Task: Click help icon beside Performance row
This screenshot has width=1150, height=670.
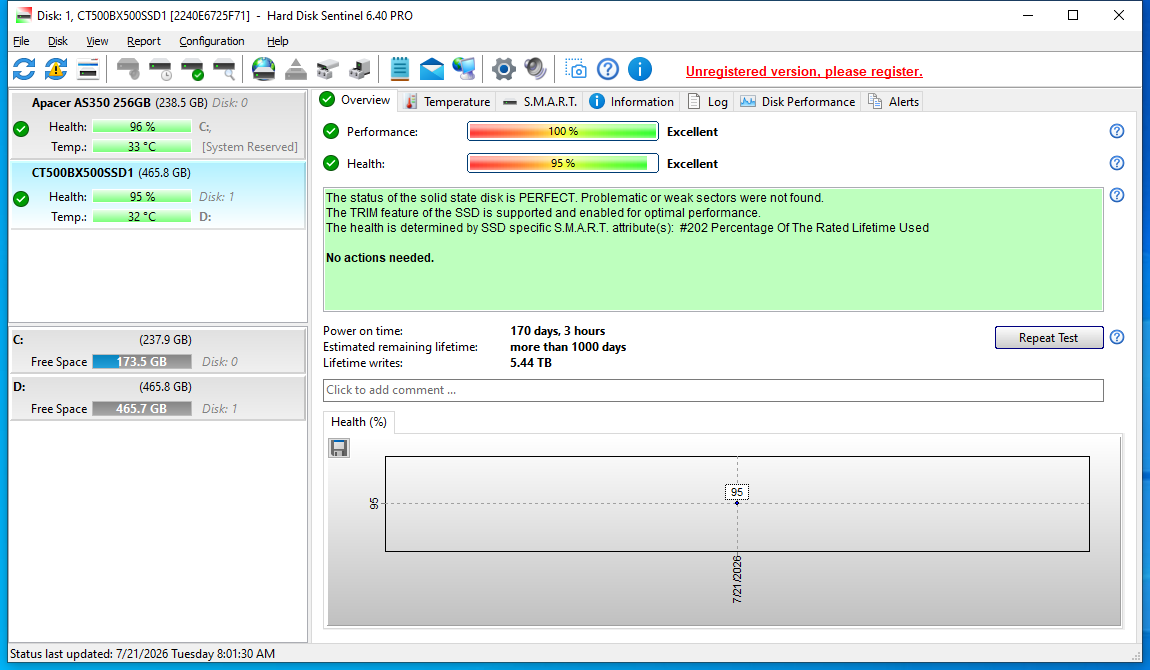Action: (1116, 131)
